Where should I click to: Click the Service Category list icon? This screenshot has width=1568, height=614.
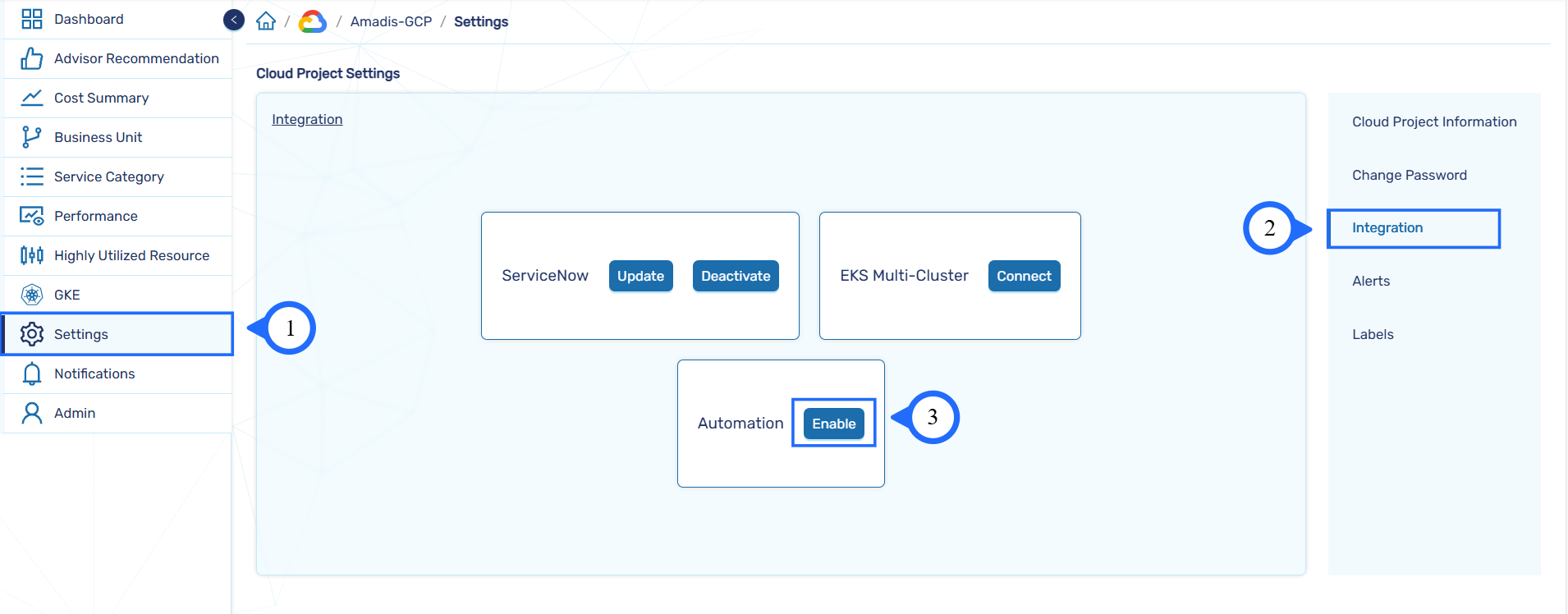coord(31,176)
